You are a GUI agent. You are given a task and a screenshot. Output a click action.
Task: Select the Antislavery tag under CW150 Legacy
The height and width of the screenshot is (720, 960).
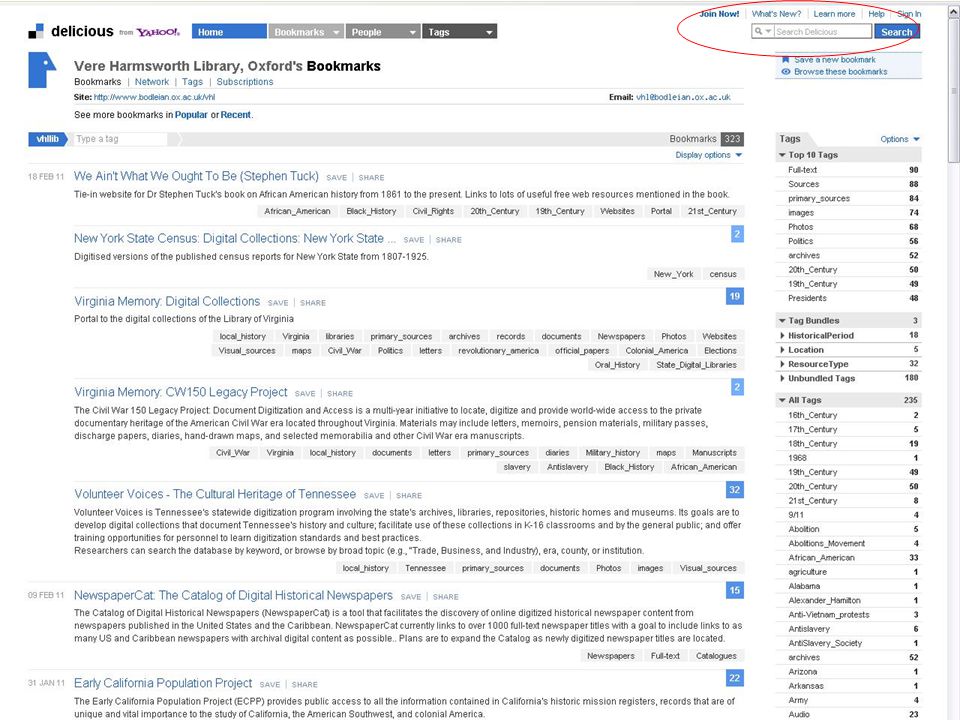[x=568, y=467]
